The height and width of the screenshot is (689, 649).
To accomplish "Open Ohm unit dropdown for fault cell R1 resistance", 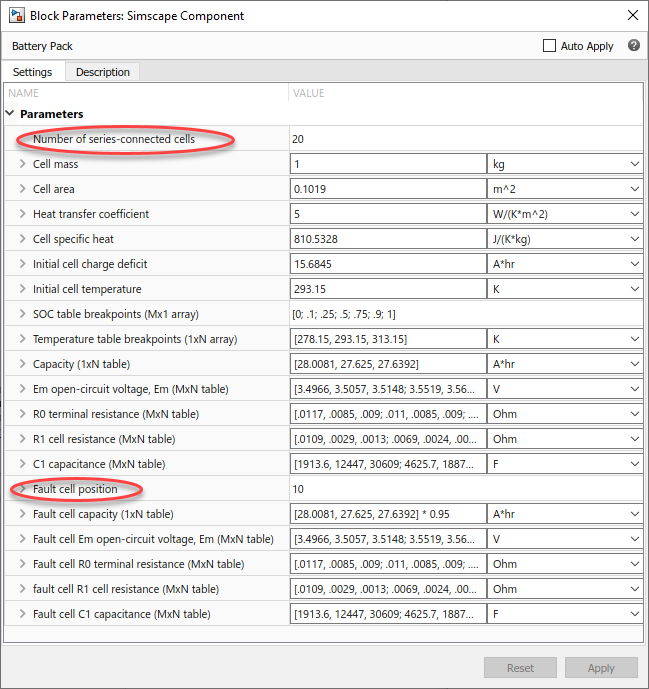I will click(x=565, y=589).
